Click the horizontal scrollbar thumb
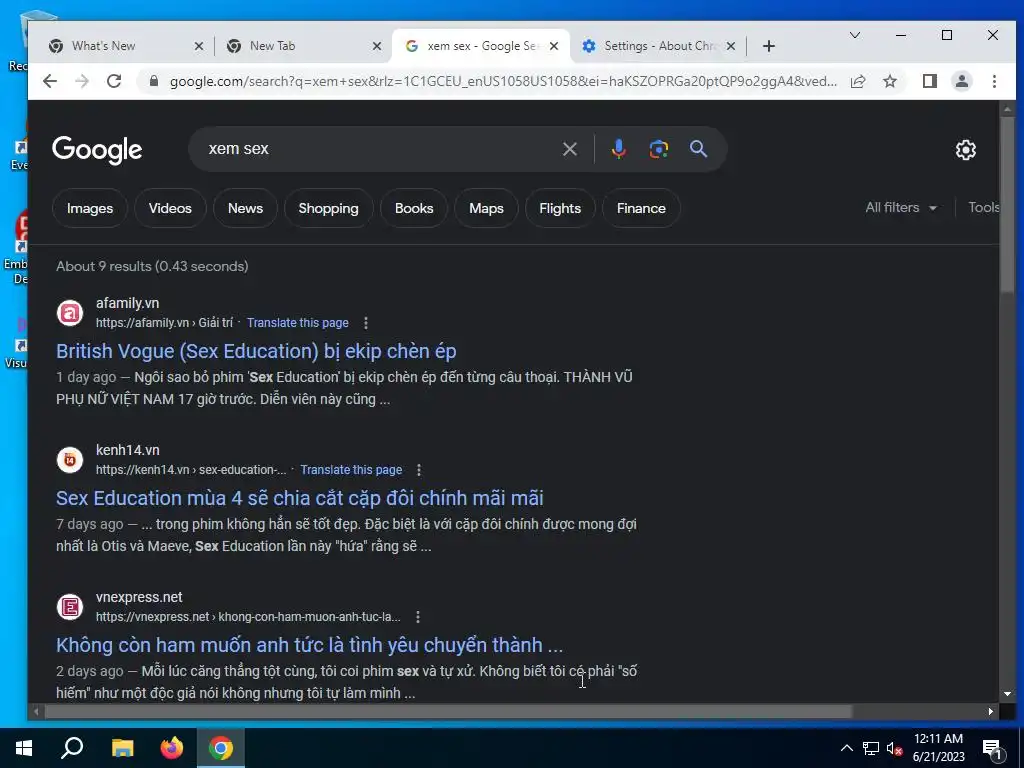 448,711
